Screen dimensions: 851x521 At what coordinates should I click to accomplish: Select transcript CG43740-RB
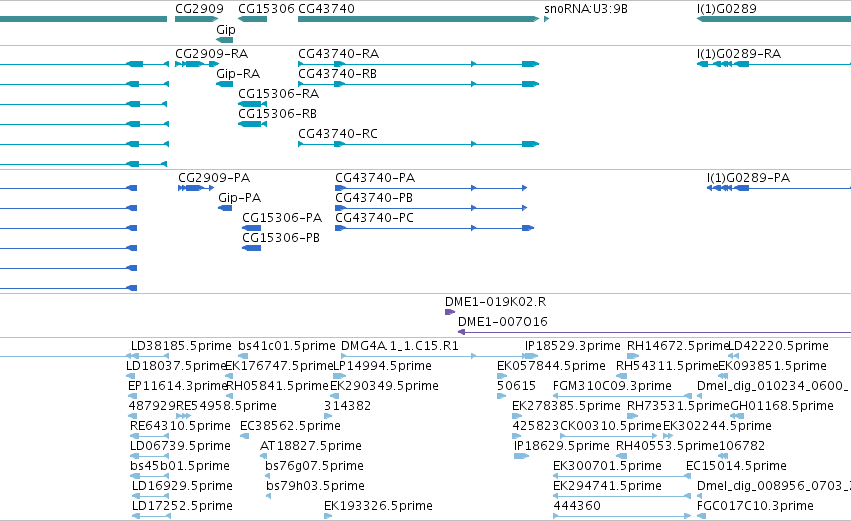pyautogui.click(x=337, y=74)
